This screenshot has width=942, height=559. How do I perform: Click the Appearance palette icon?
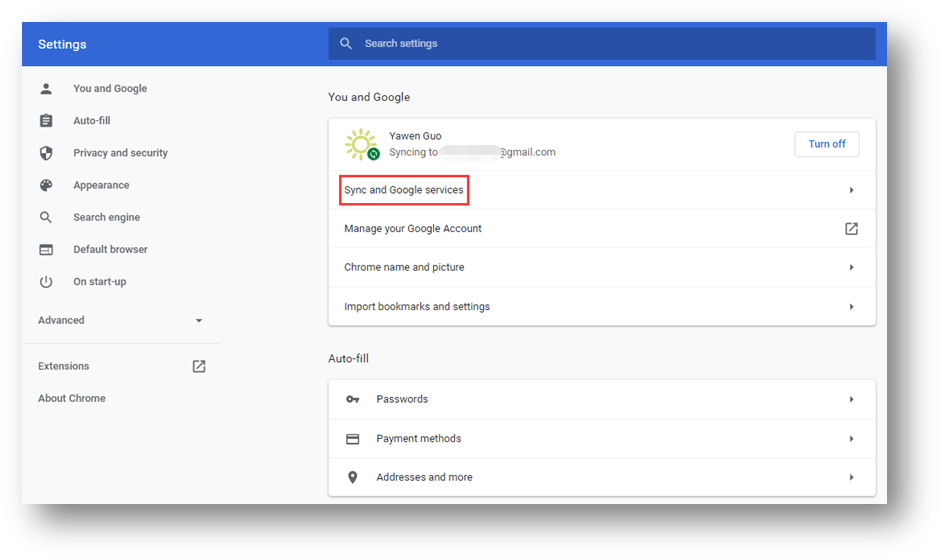pyautogui.click(x=46, y=185)
